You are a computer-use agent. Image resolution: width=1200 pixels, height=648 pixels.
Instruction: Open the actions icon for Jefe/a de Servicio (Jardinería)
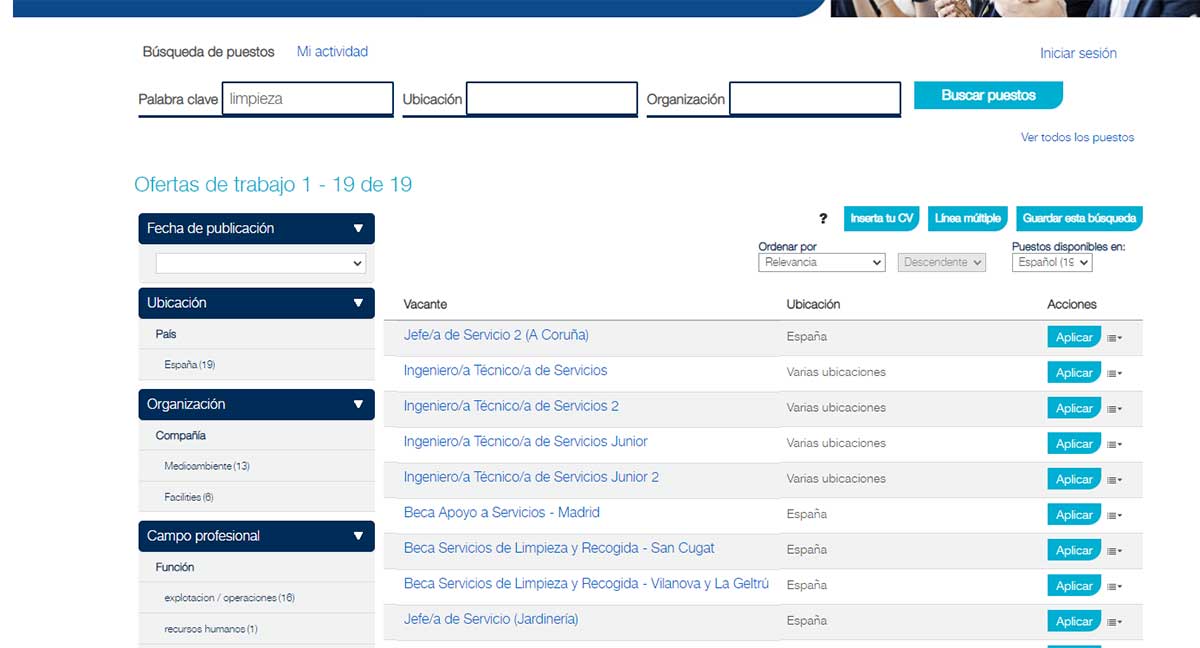pos(1115,620)
